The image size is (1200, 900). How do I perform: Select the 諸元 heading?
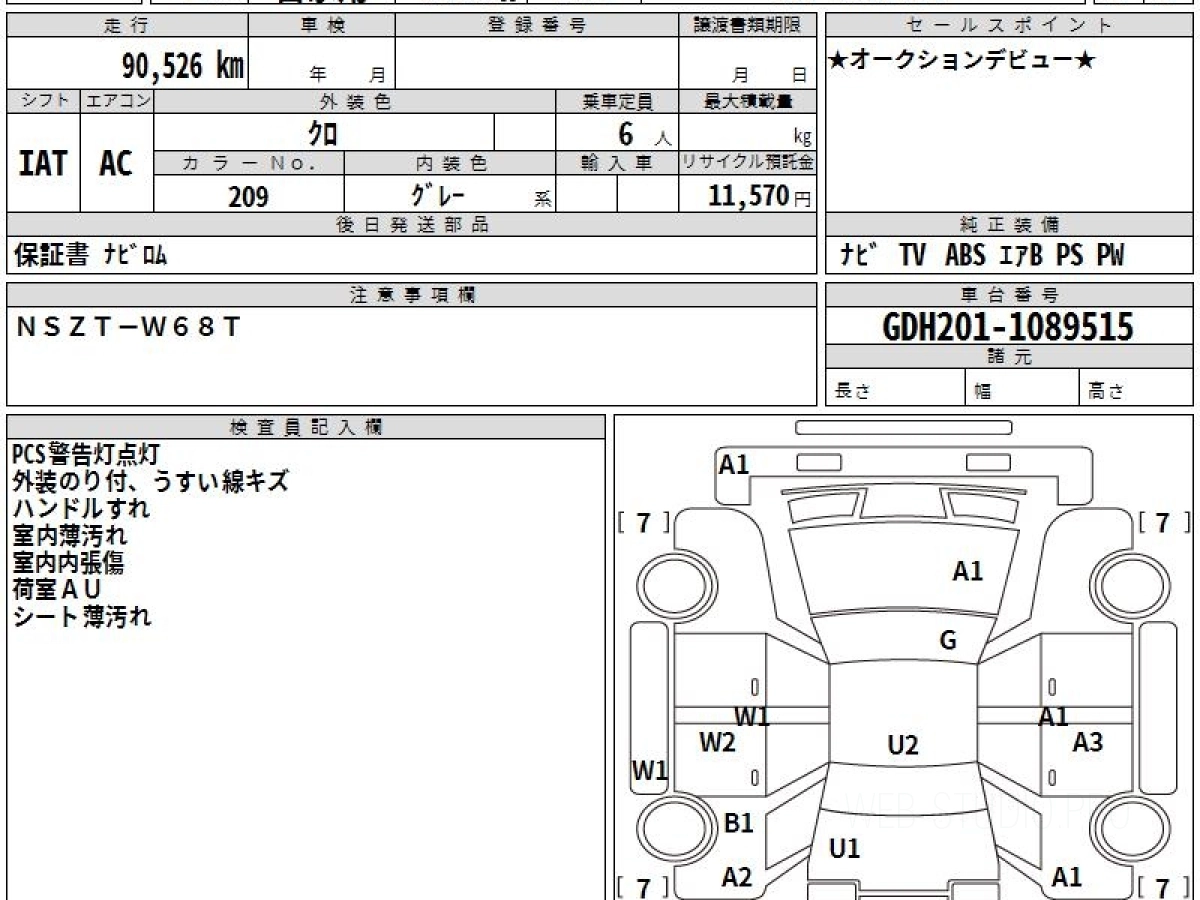(1009, 357)
